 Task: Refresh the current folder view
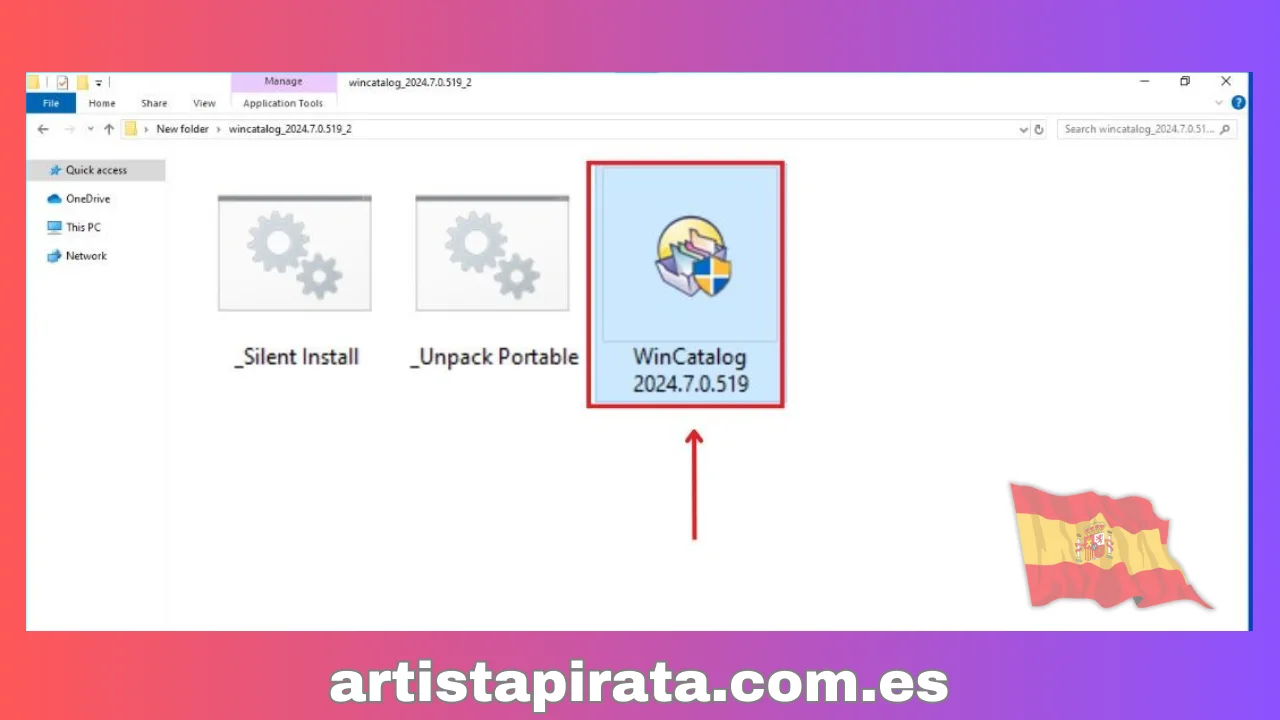[1039, 129]
